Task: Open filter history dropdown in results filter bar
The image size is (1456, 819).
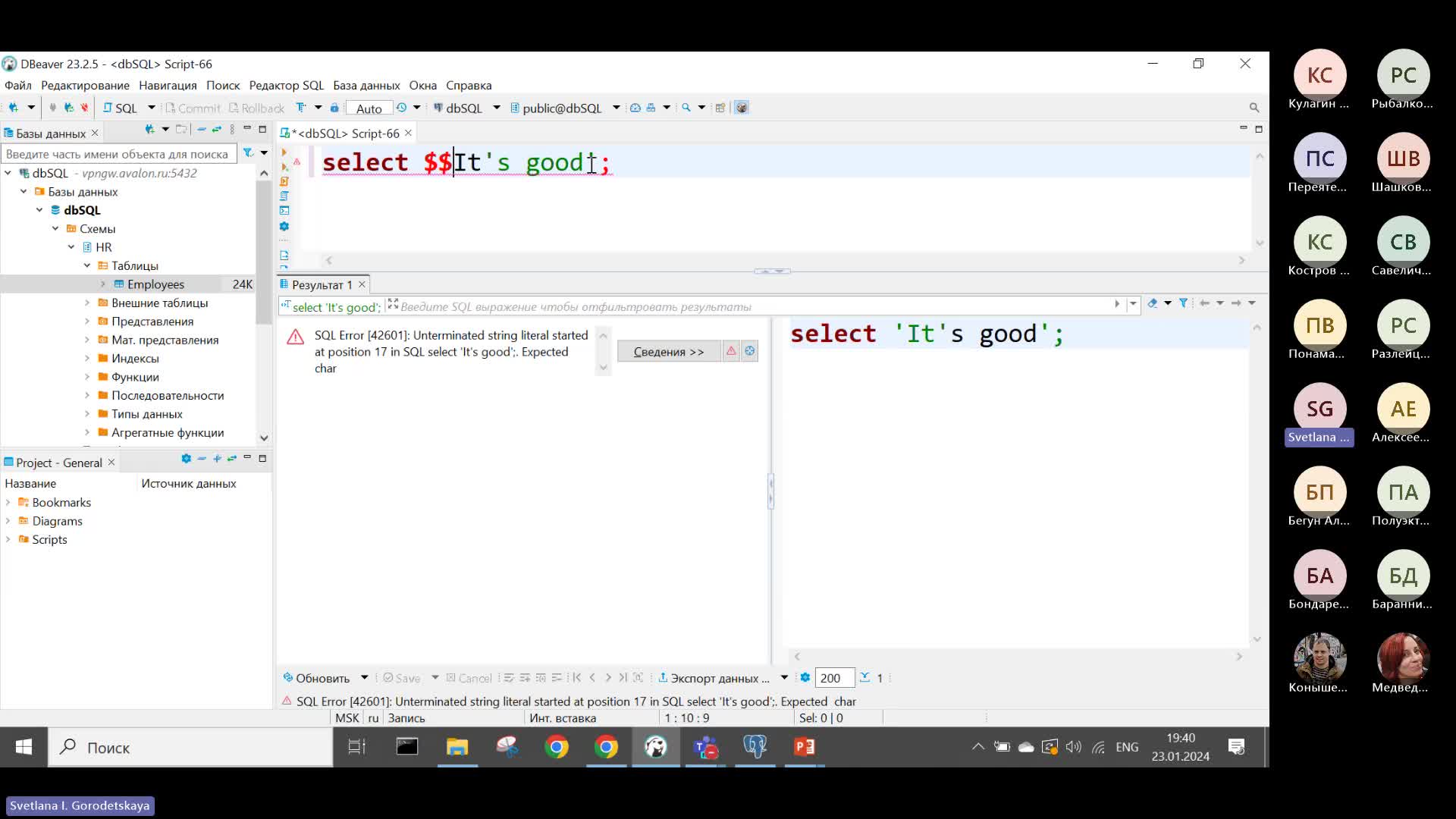Action: (1133, 304)
